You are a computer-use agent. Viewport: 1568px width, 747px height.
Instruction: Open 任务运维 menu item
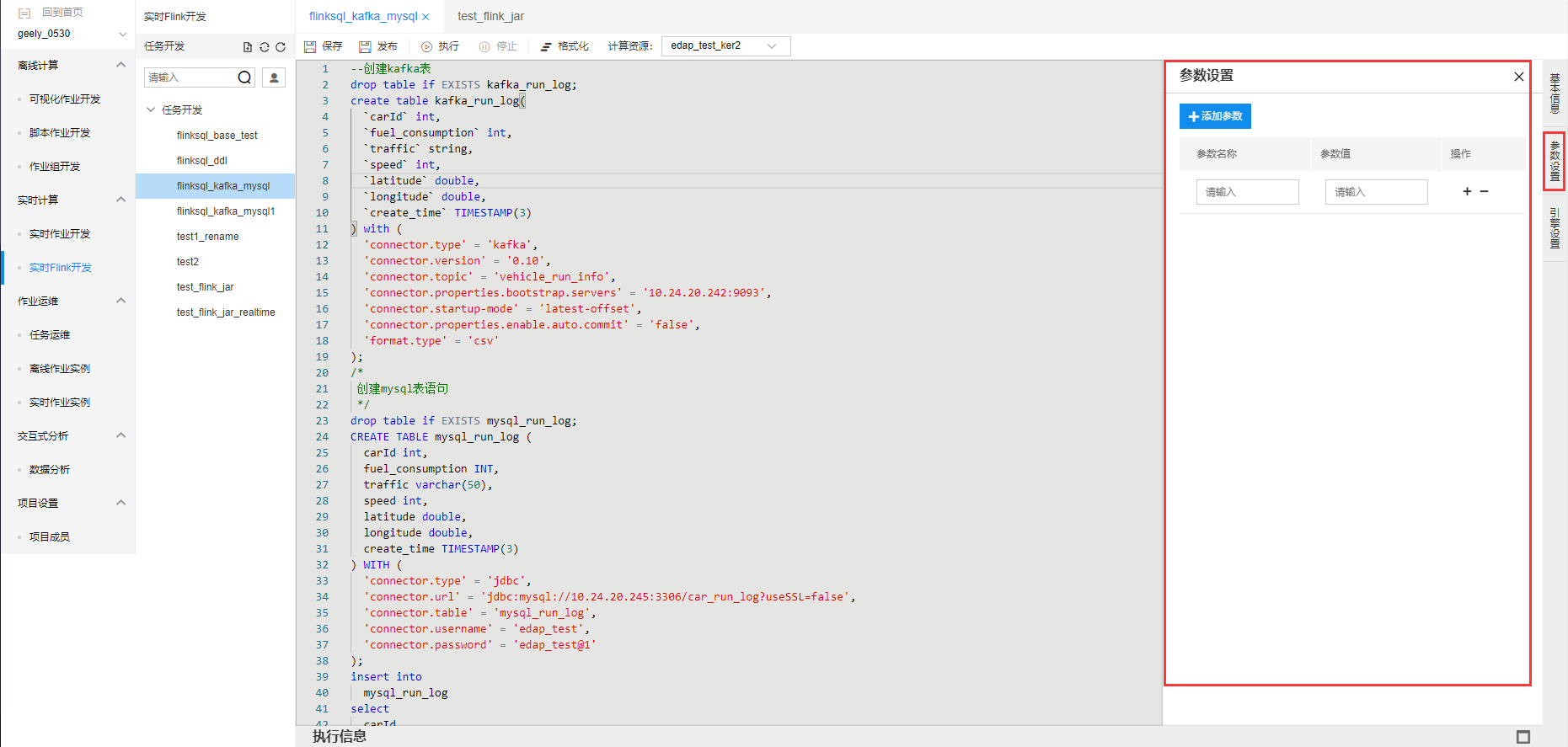coord(50,335)
